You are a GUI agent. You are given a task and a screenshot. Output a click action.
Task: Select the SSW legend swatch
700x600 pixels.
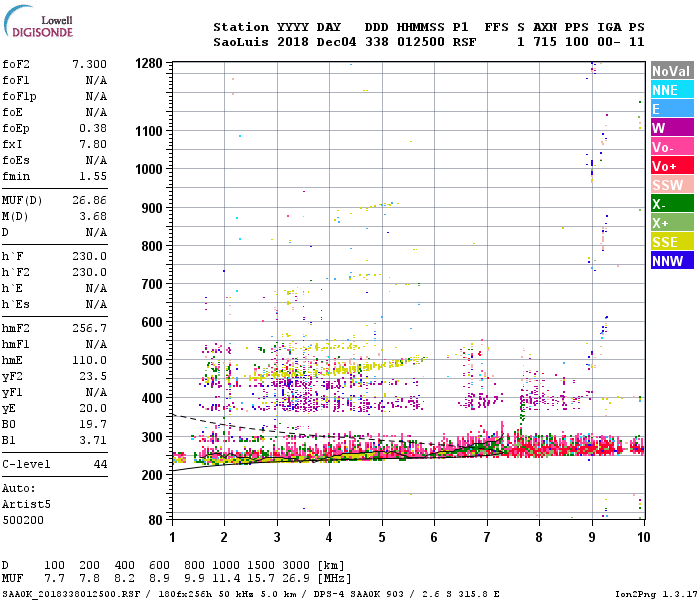(672, 184)
